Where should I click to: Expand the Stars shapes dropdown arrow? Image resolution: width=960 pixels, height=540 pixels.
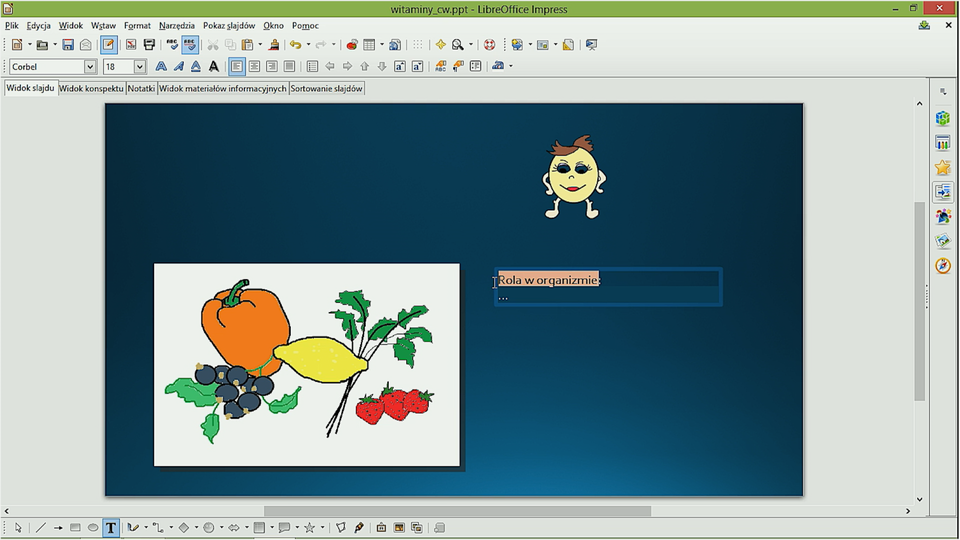pyautogui.click(x=323, y=528)
